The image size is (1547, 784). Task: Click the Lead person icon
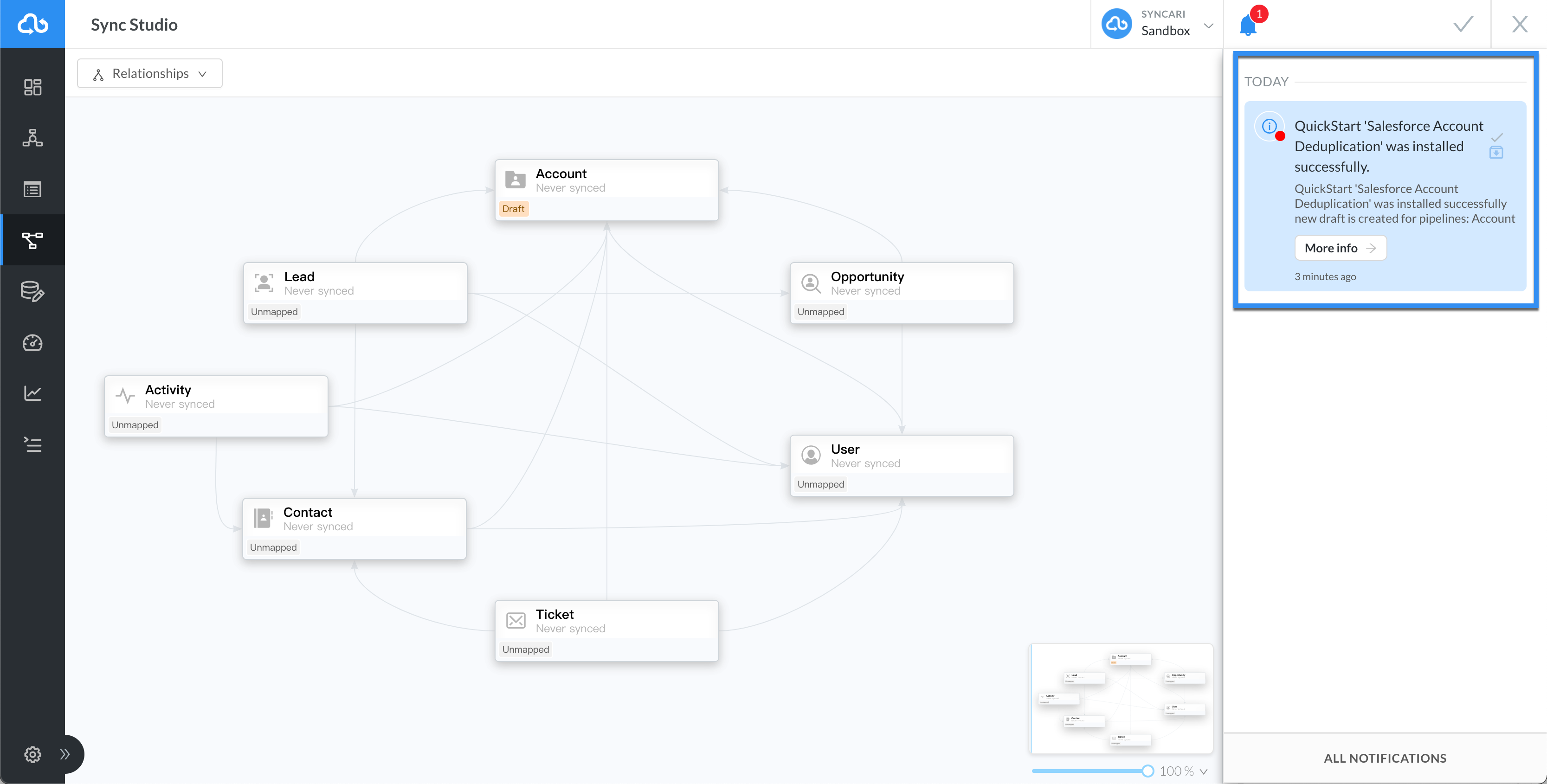pyautogui.click(x=264, y=283)
